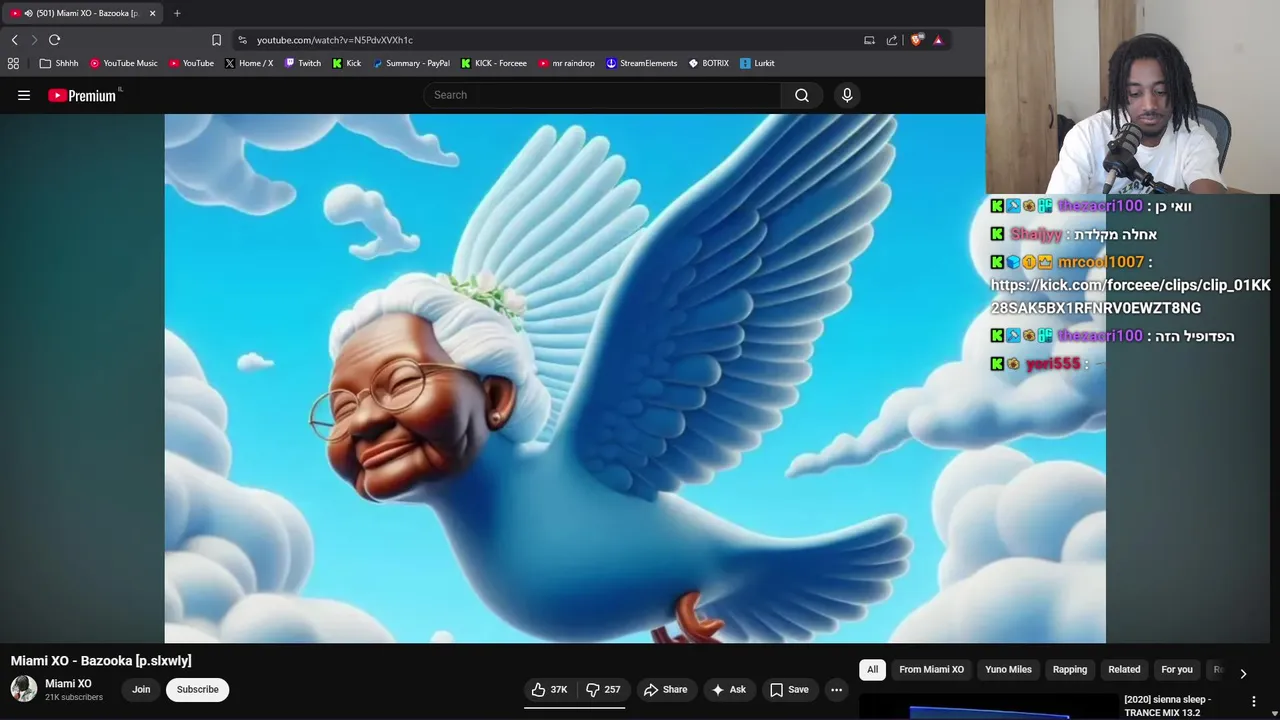The width and height of the screenshot is (1280, 720).
Task: Cast or picture-in-picture icon in address bar
Action: (x=869, y=40)
